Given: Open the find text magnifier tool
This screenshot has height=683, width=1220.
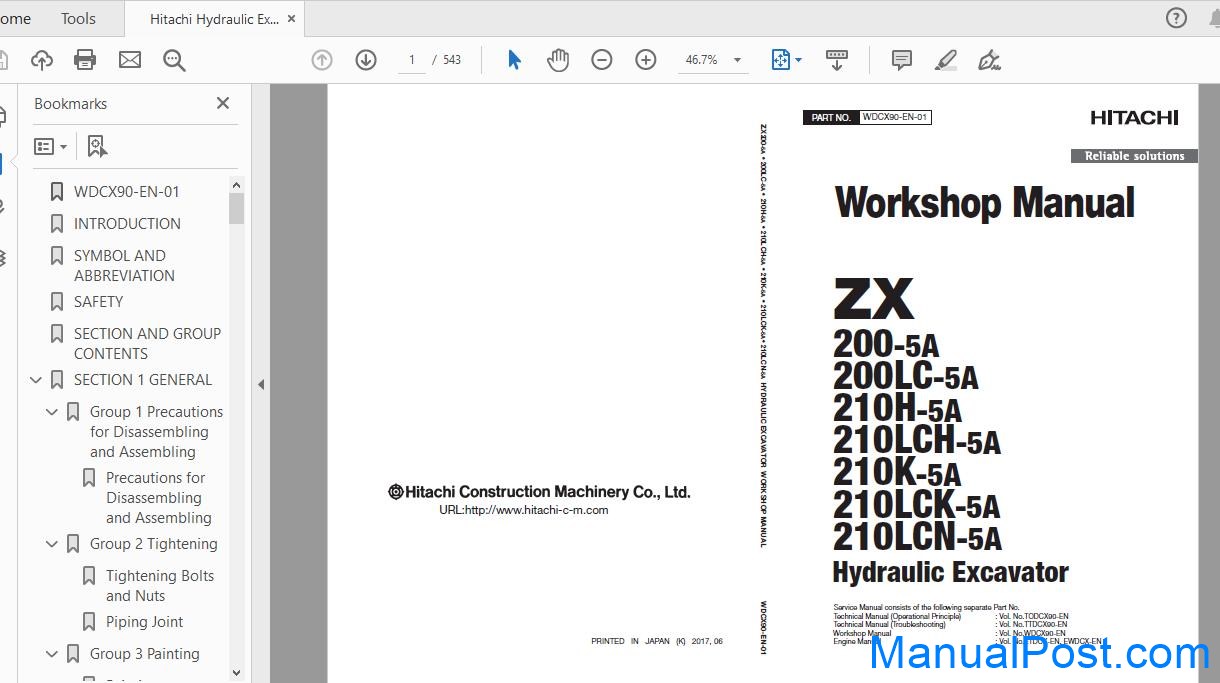Looking at the screenshot, I should 174,60.
